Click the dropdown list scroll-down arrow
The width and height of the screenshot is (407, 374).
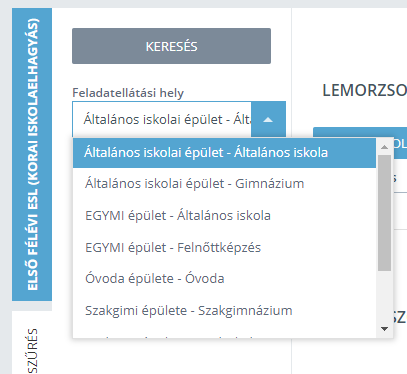click(x=384, y=329)
